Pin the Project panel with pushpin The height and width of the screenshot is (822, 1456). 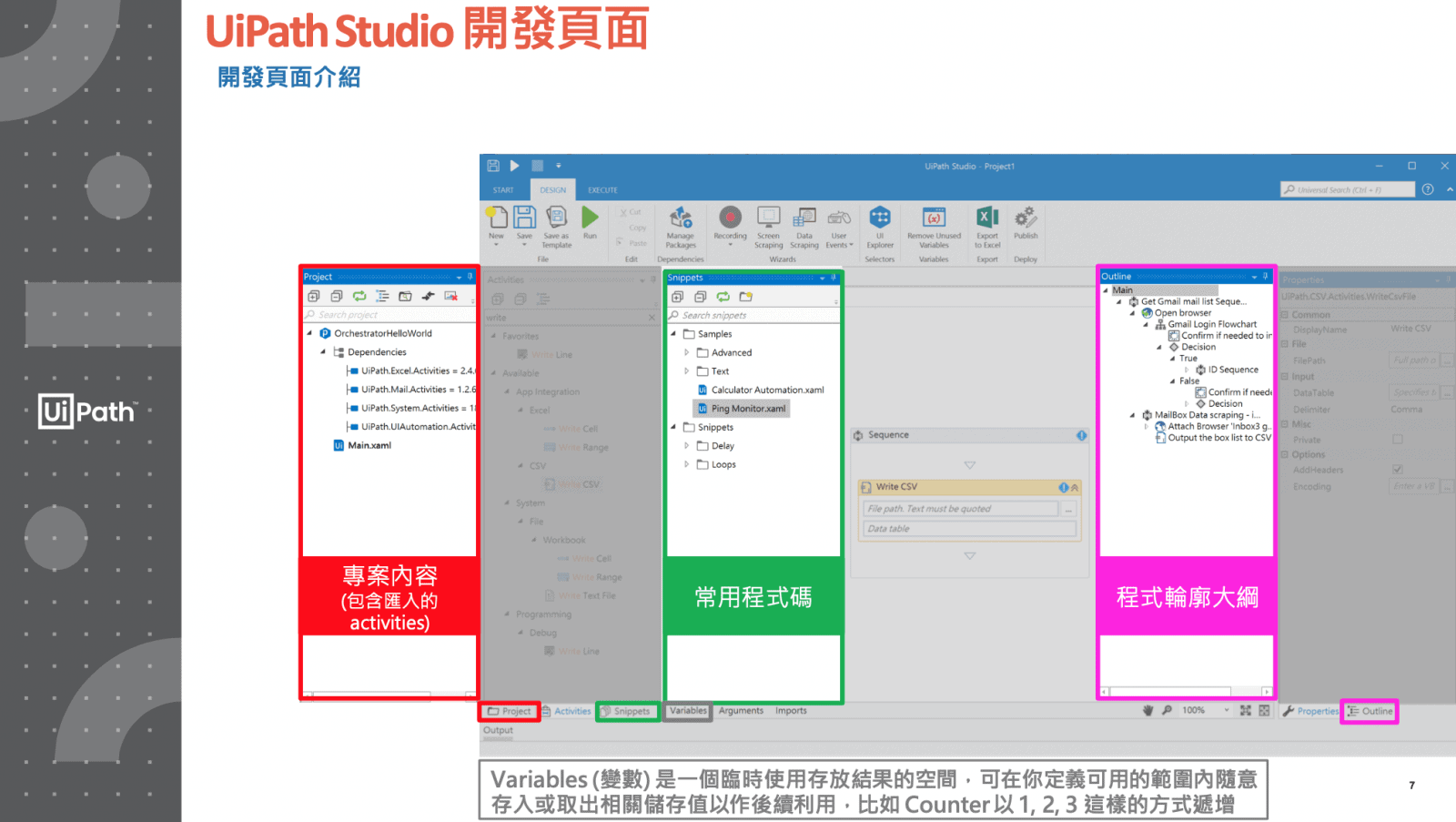470,276
